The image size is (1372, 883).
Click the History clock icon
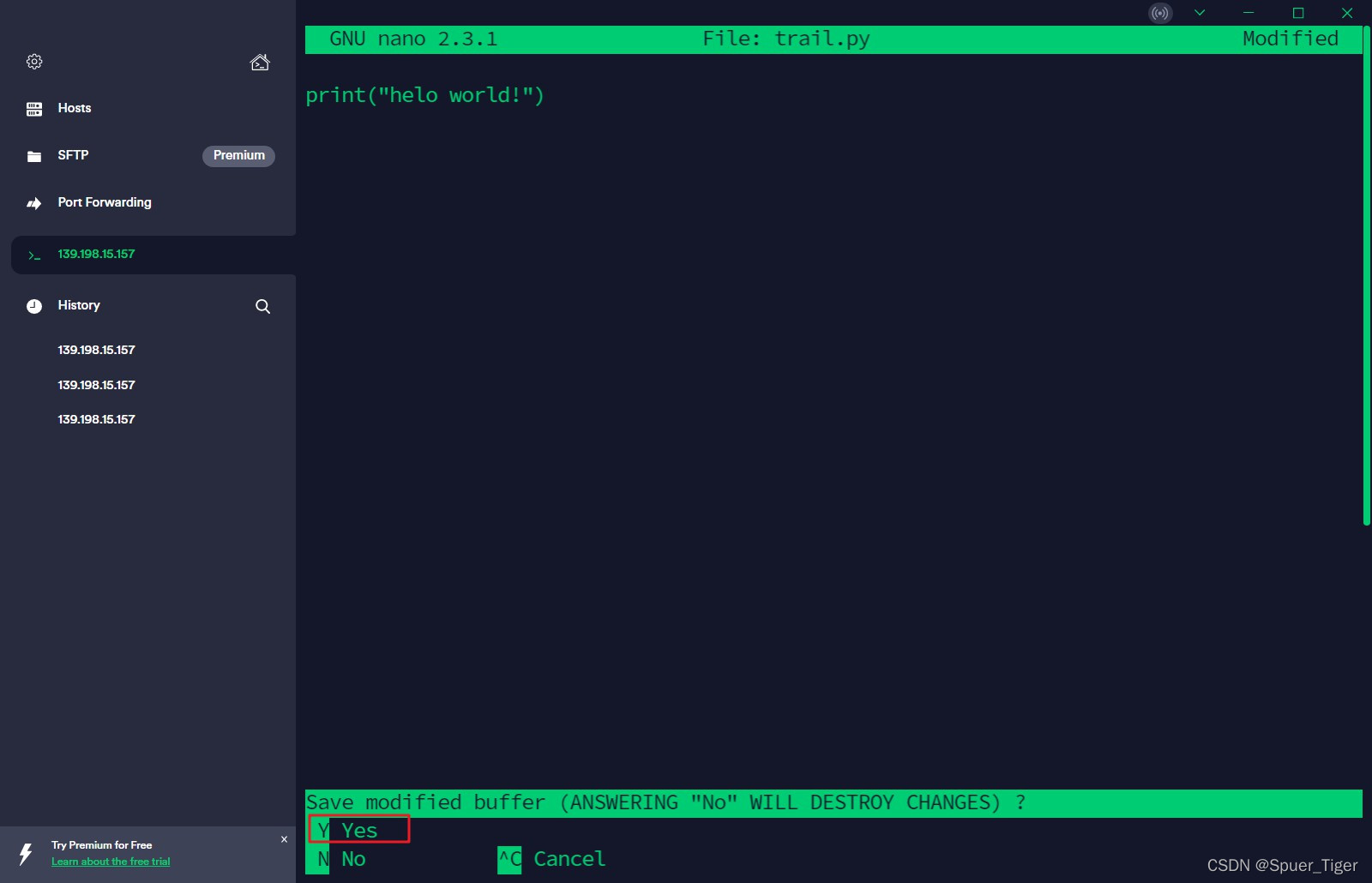click(34, 306)
